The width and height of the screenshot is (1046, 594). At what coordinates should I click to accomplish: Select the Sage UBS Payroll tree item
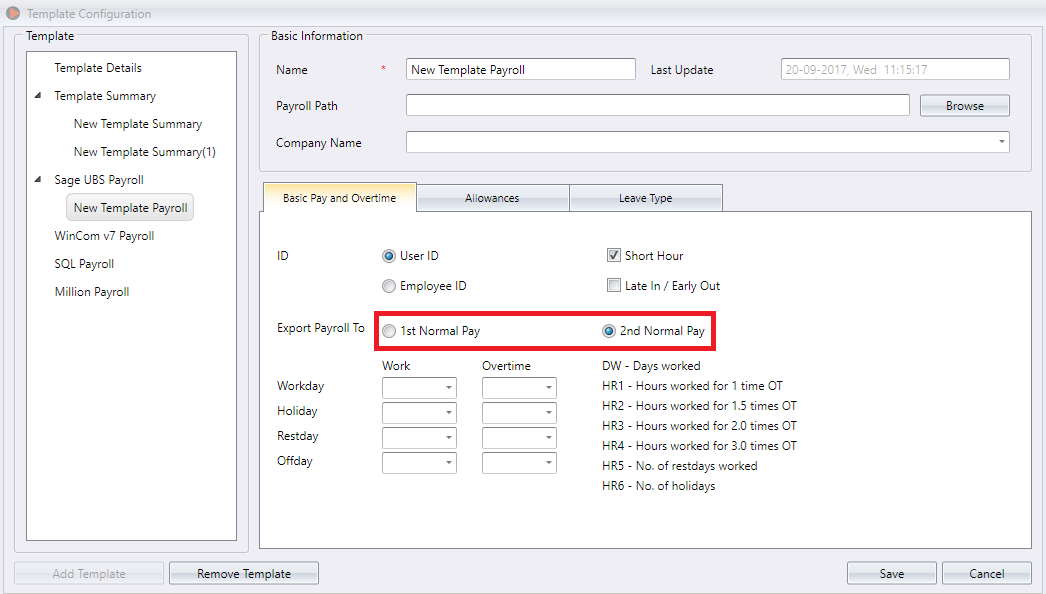click(99, 180)
